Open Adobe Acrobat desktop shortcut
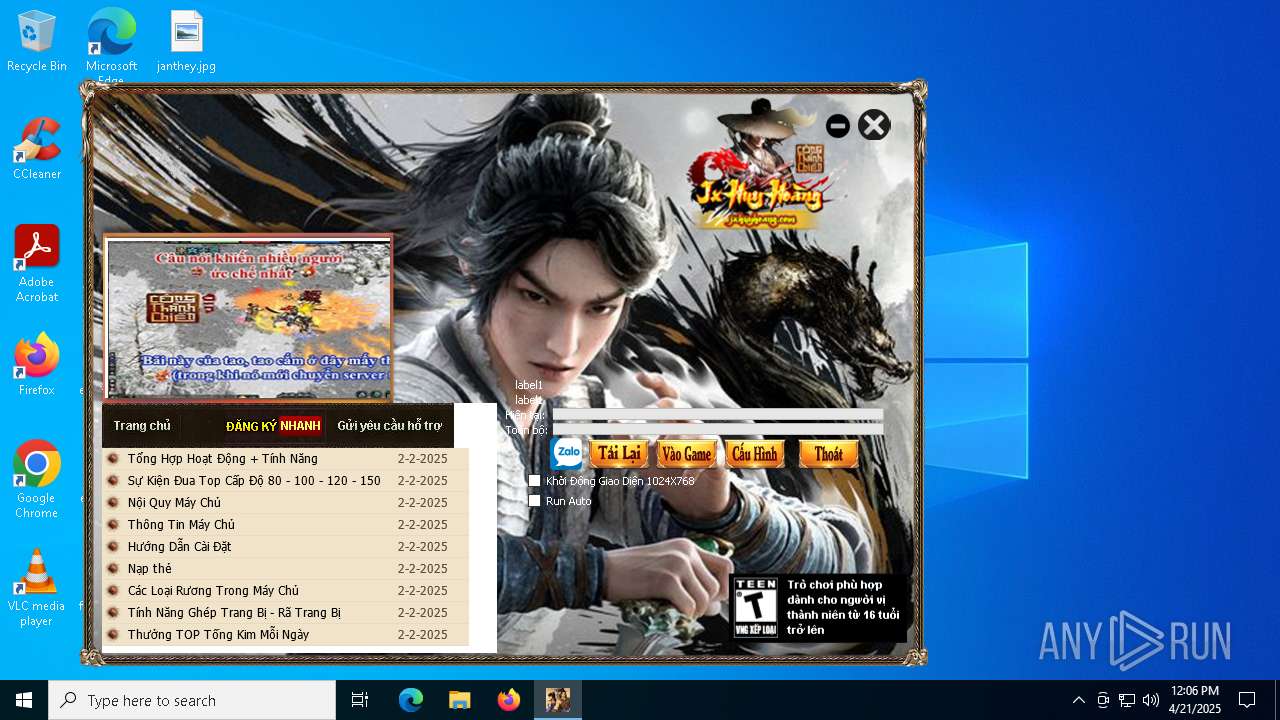Viewport: 1280px width, 720px height. coord(37,264)
